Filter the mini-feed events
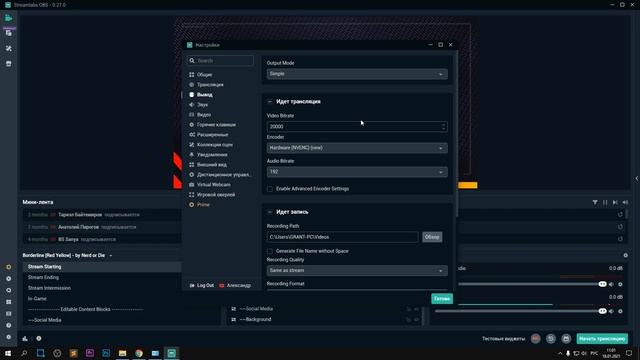The height and width of the screenshot is (360, 640). point(595,202)
